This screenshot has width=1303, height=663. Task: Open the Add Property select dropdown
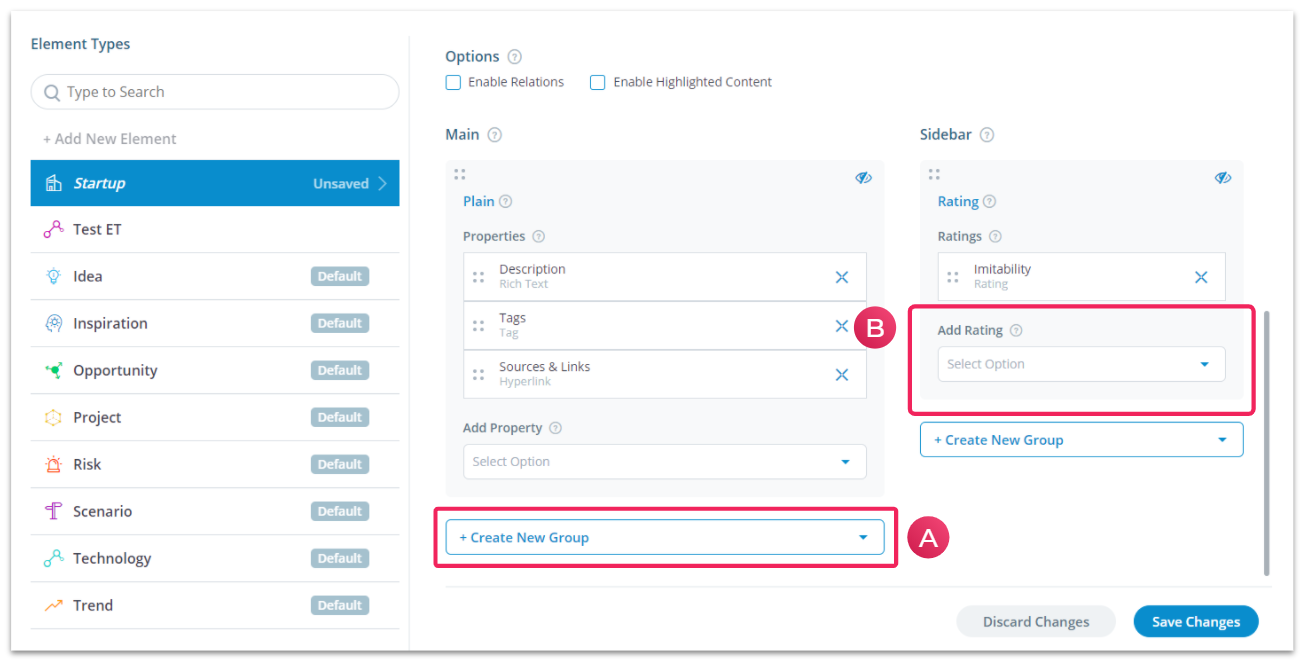click(665, 462)
